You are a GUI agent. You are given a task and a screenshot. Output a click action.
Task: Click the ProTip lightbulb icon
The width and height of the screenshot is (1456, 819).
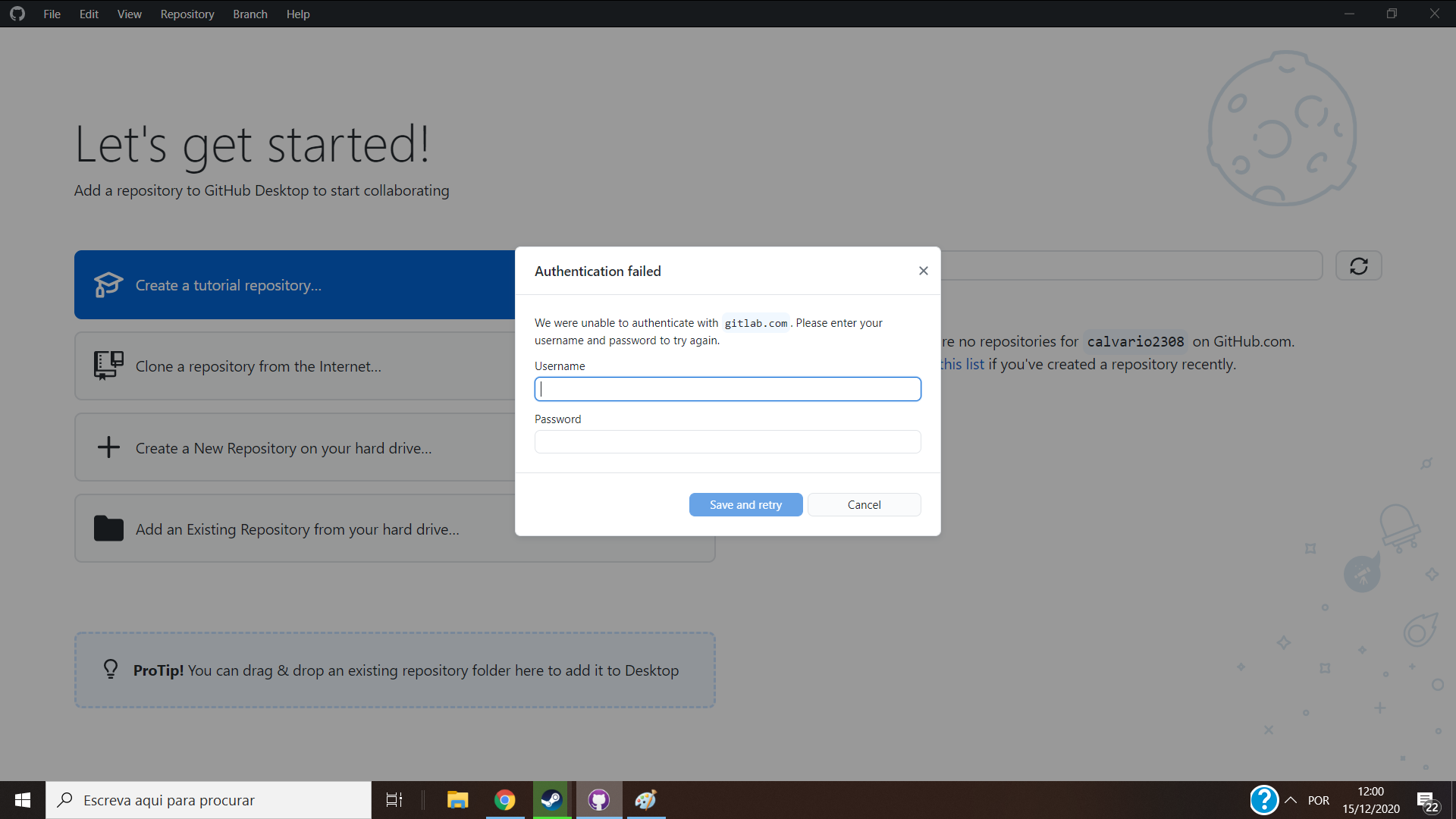[x=111, y=669]
